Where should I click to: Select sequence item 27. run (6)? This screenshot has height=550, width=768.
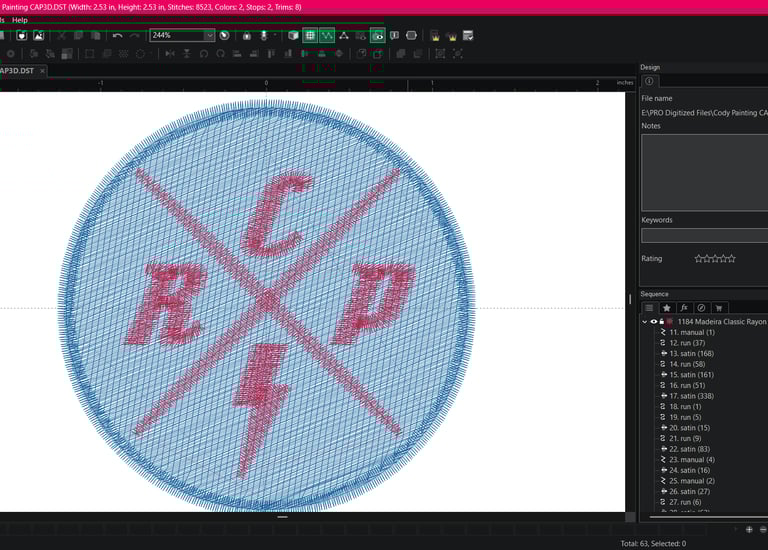tap(685, 502)
